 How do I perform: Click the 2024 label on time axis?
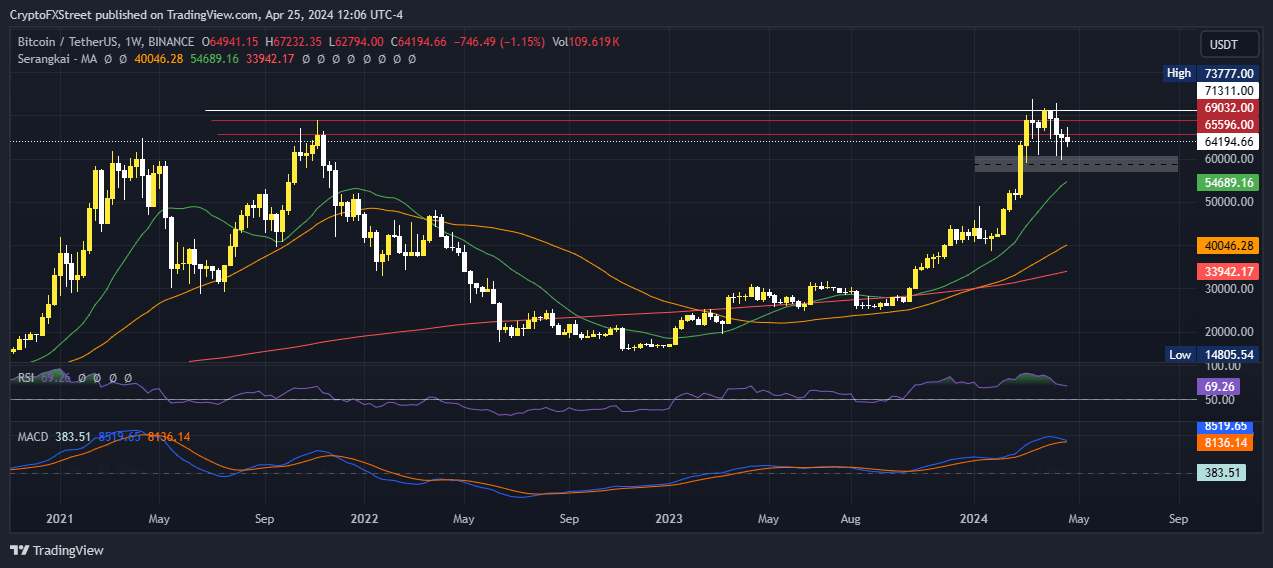(974, 520)
